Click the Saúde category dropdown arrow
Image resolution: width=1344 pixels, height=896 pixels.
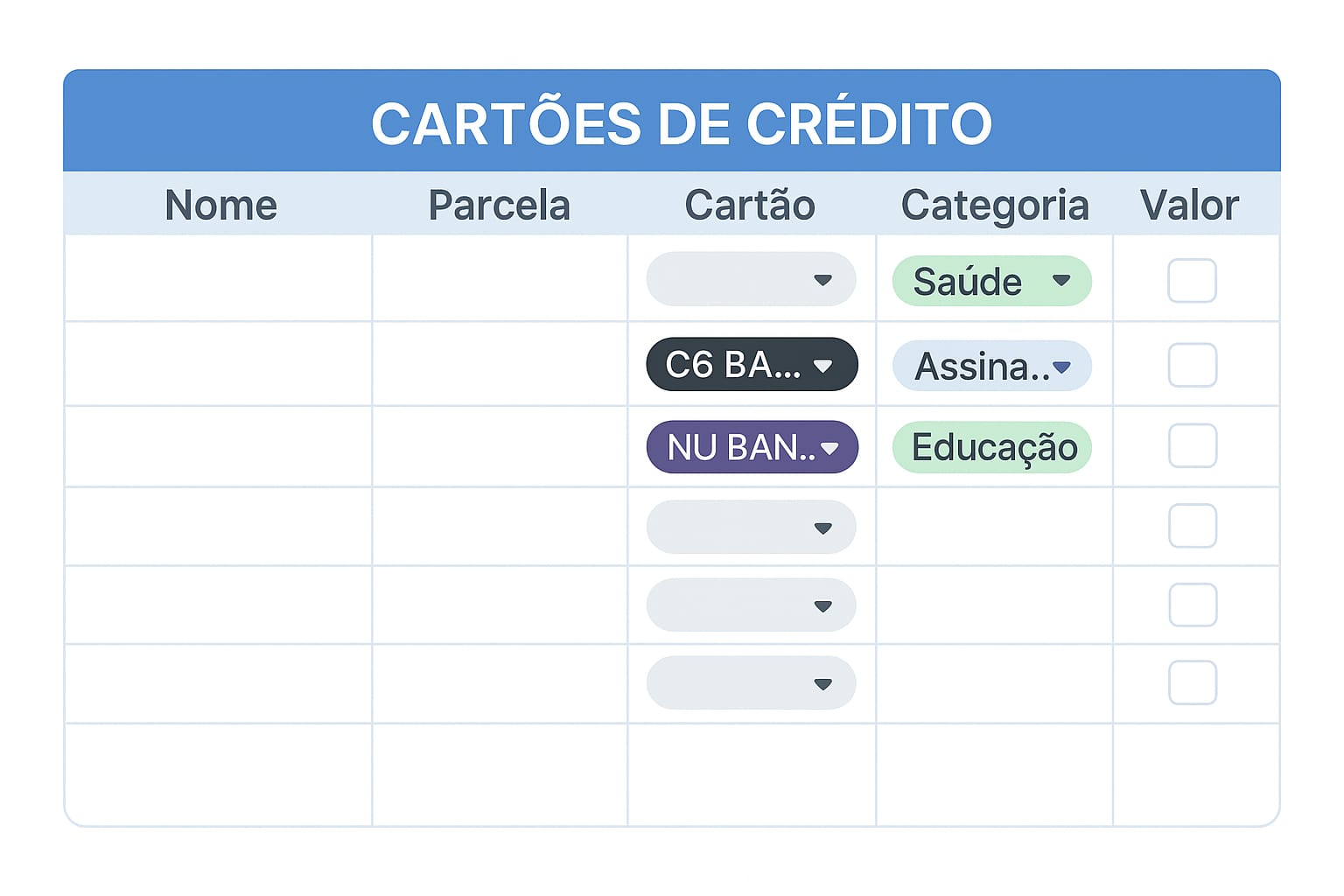tap(1061, 281)
